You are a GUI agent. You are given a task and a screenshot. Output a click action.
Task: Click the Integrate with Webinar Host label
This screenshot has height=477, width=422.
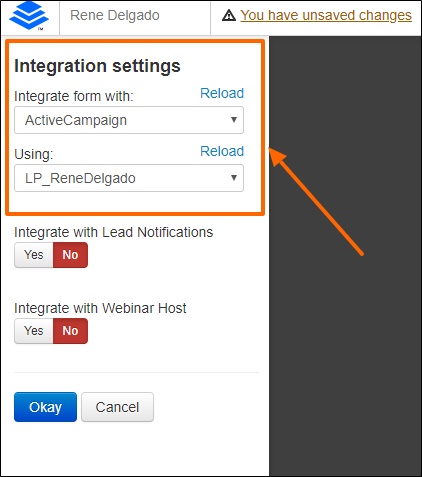(x=100, y=308)
